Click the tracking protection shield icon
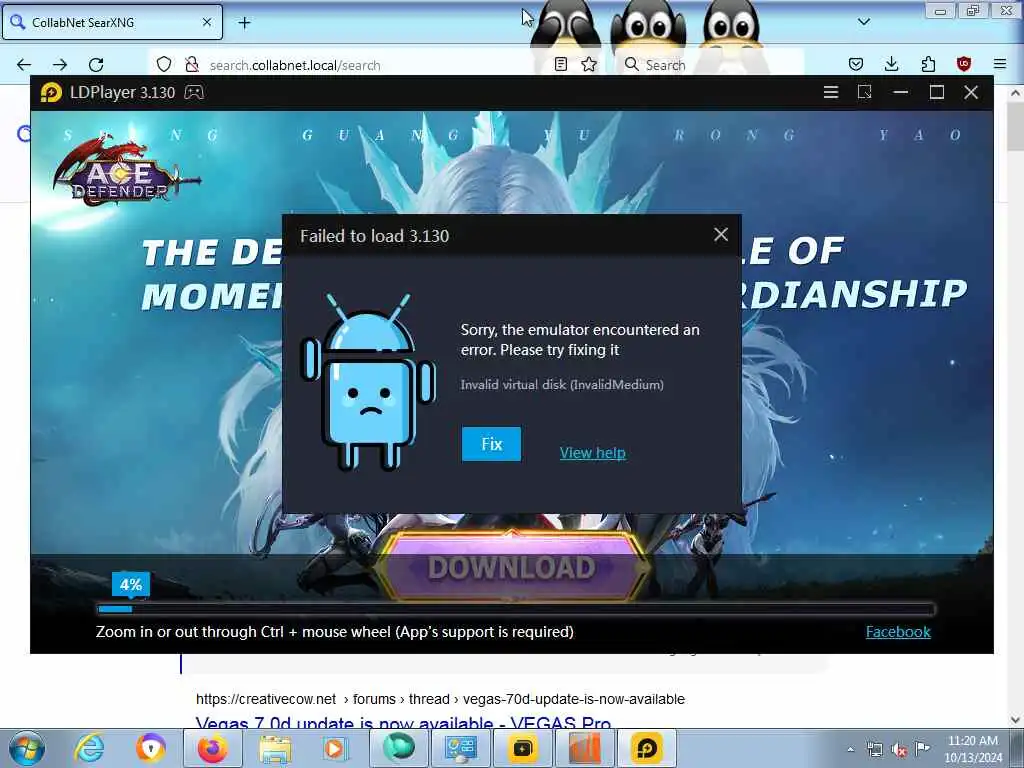This screenshot has height=768, width=1024. (x=164, y=64)
